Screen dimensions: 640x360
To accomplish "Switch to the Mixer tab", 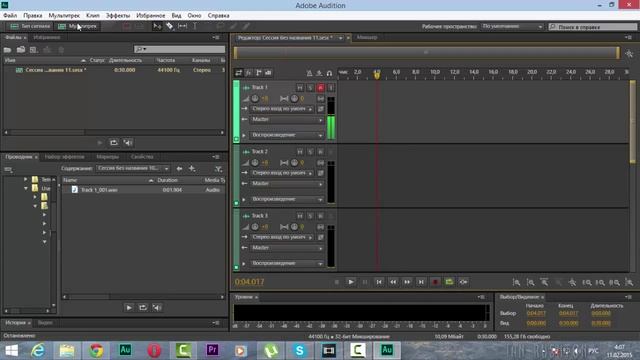I will [367, 37].
